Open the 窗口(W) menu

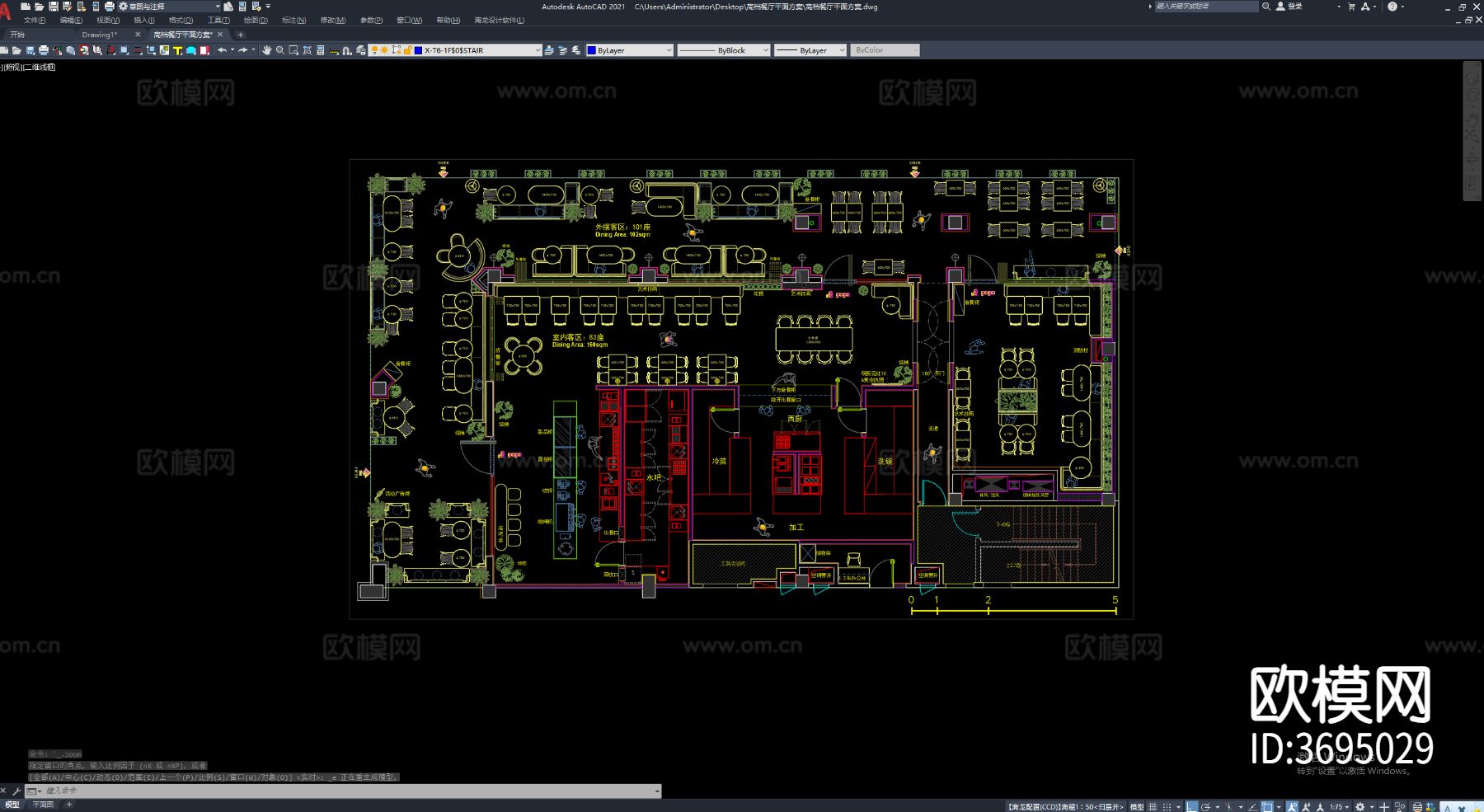click(x=409, y=20)
